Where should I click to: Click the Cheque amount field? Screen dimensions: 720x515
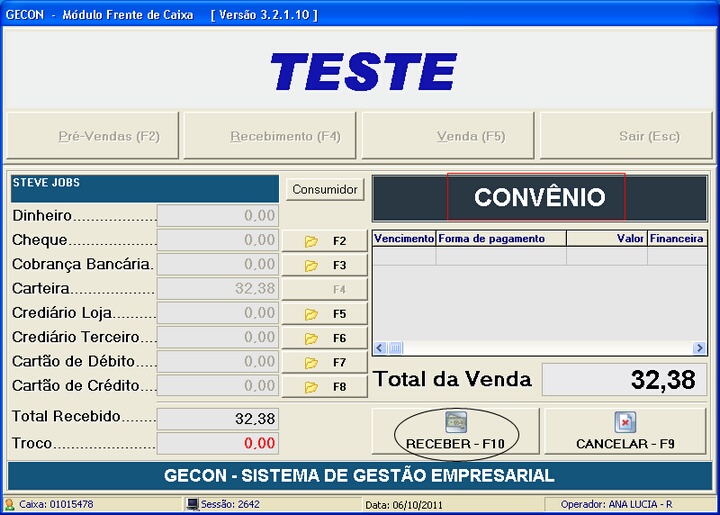pos(218,240)
